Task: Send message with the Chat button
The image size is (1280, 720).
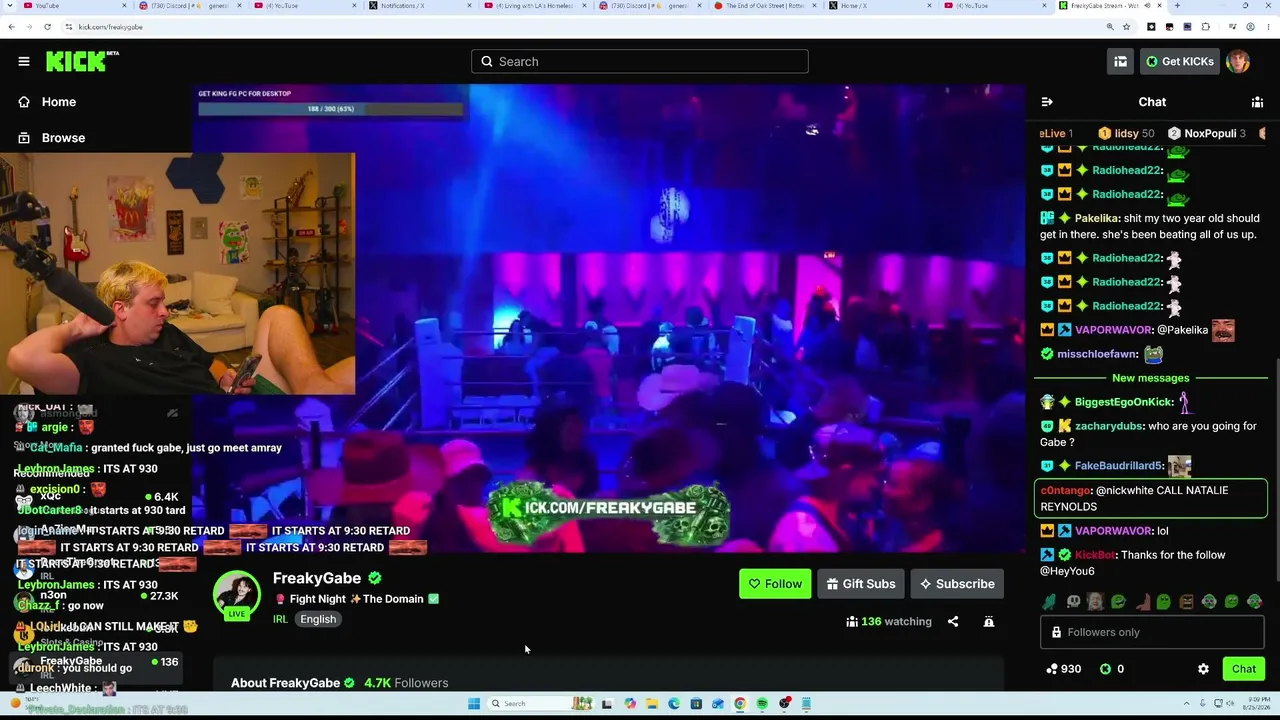Action: pos(1244,669)
